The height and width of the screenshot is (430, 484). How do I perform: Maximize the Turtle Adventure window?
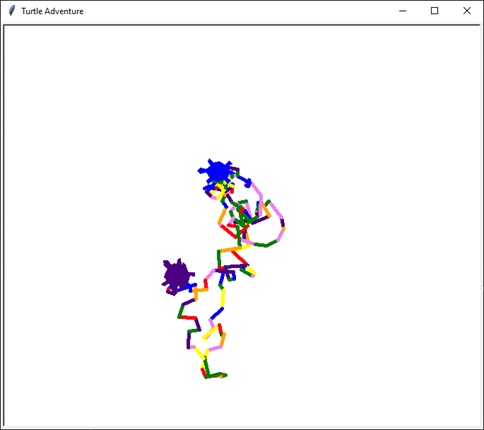pyautogui.click(x=434, y=11)
